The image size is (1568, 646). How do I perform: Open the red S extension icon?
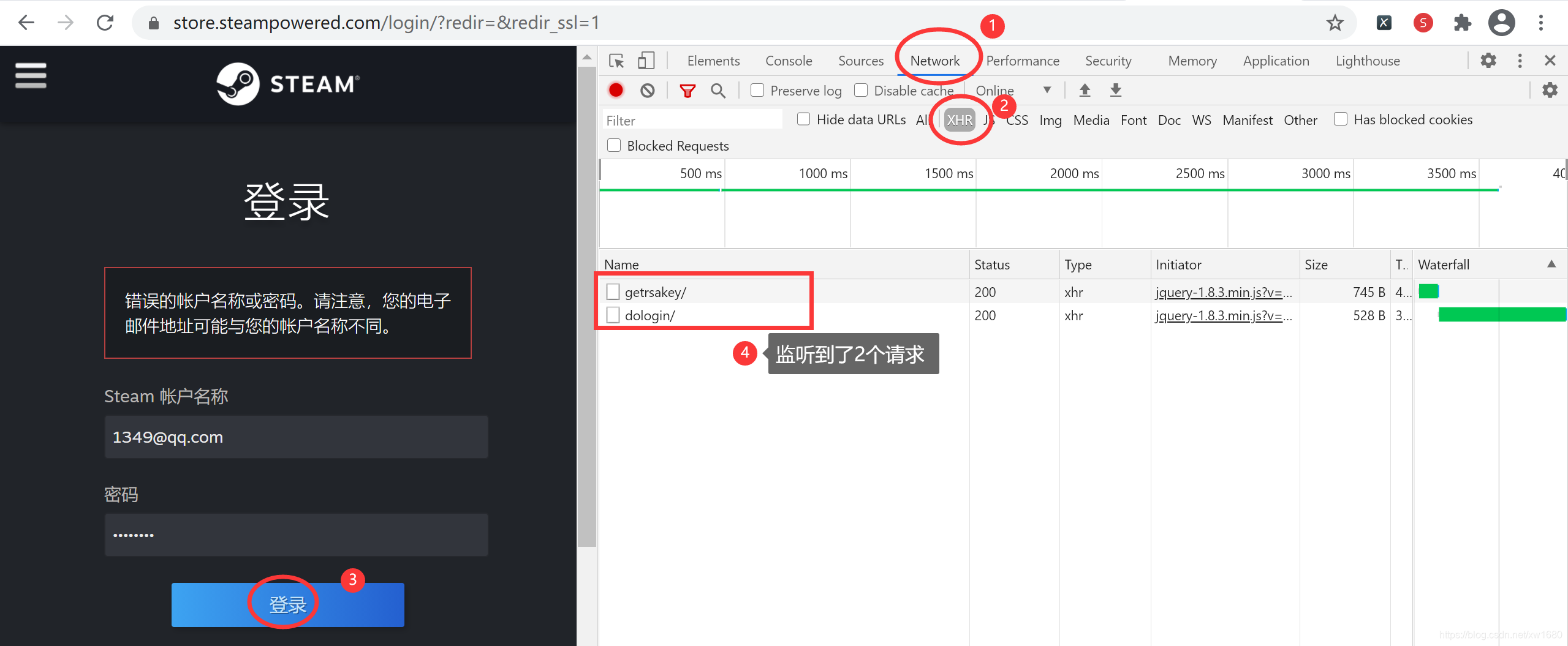tap(1423, 23)
